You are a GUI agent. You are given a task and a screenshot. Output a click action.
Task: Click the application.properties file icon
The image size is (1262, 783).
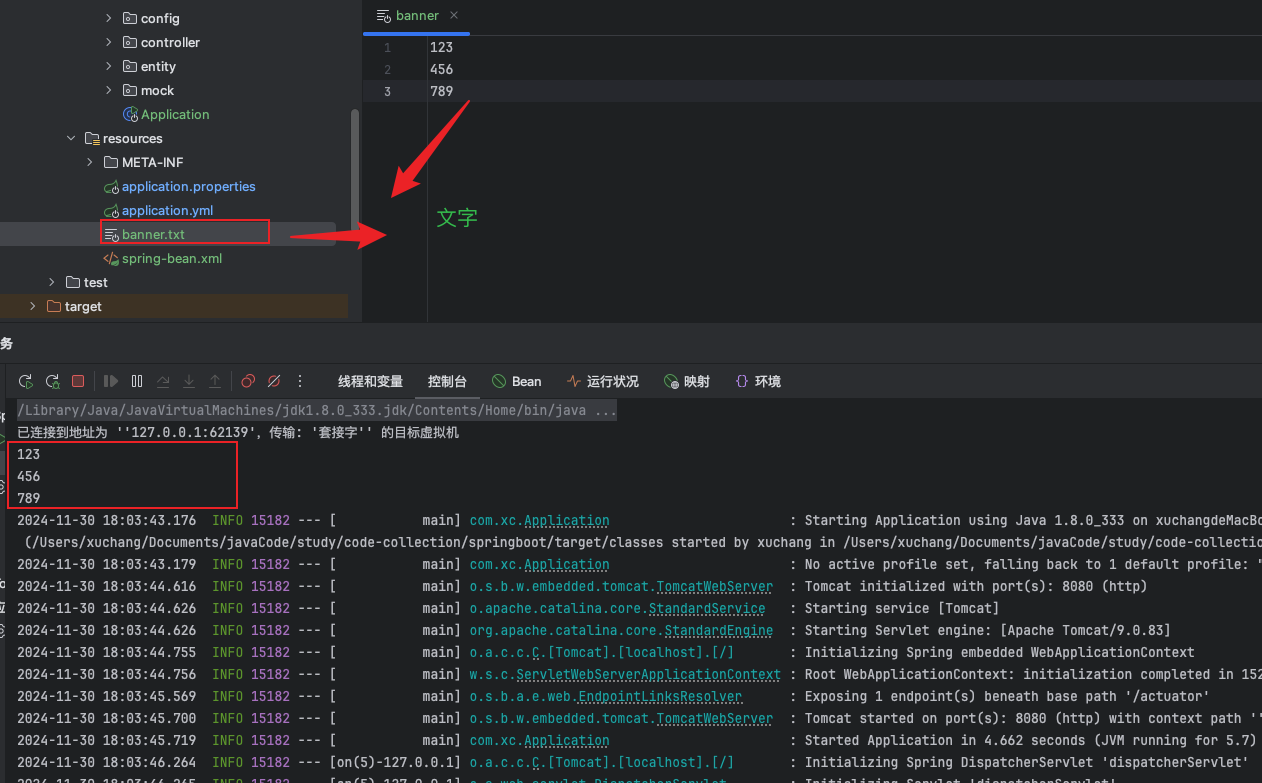[x=111, y=186]
